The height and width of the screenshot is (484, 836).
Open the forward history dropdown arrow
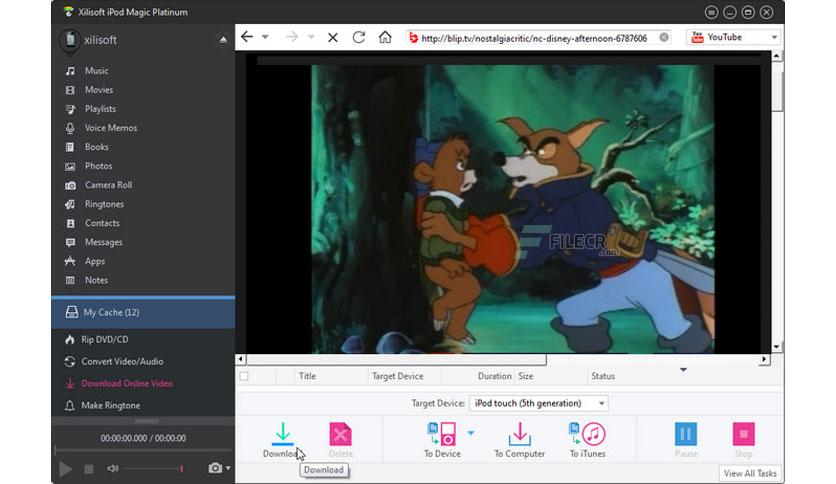point(311,37)
